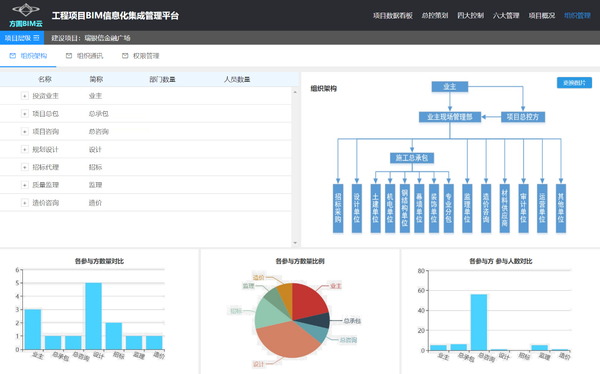Screen dimensions: 600x374
Task: Expand the 项目总包 row
Action: click(24, 114)
